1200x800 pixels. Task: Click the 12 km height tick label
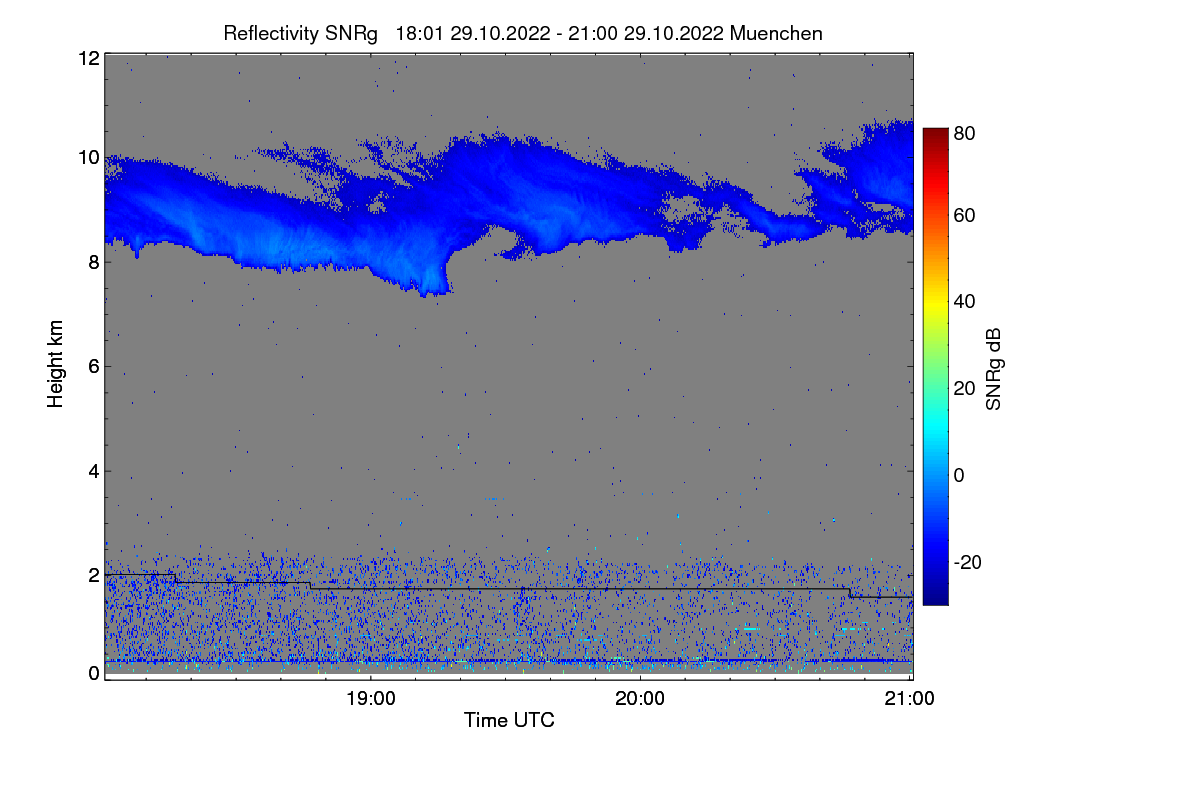[89, 58]
